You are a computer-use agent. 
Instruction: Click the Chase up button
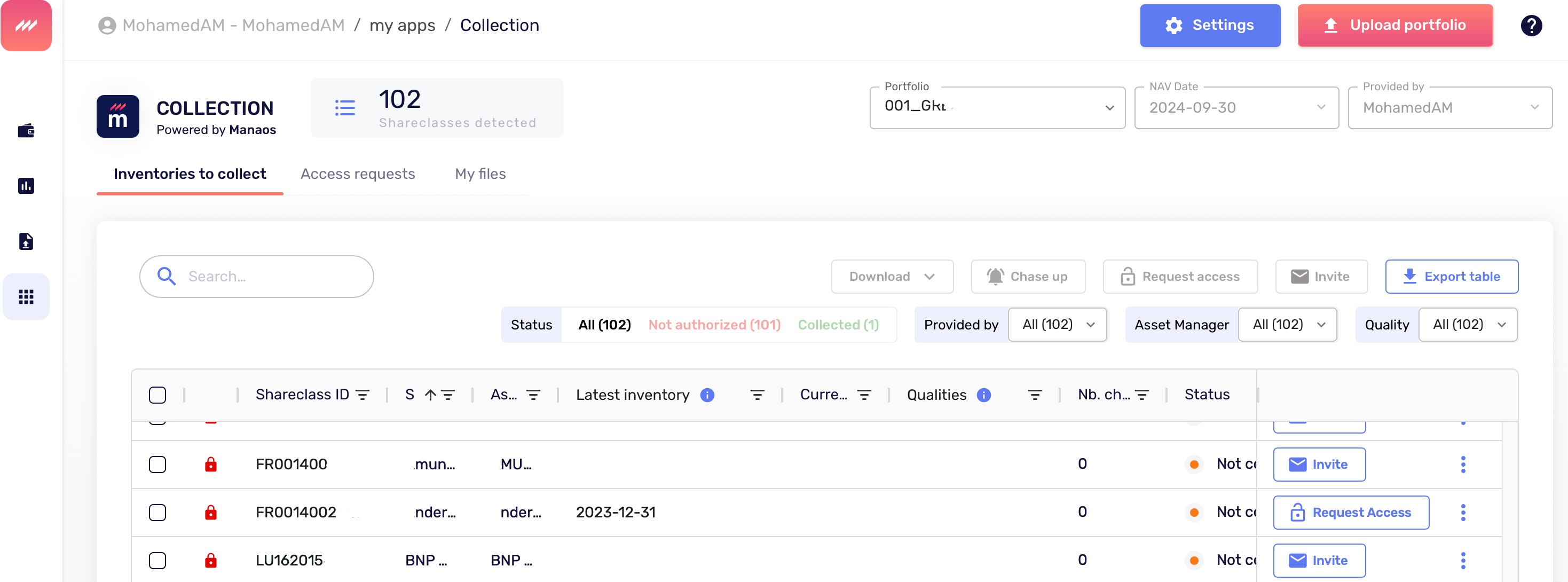pos(1028,277)
